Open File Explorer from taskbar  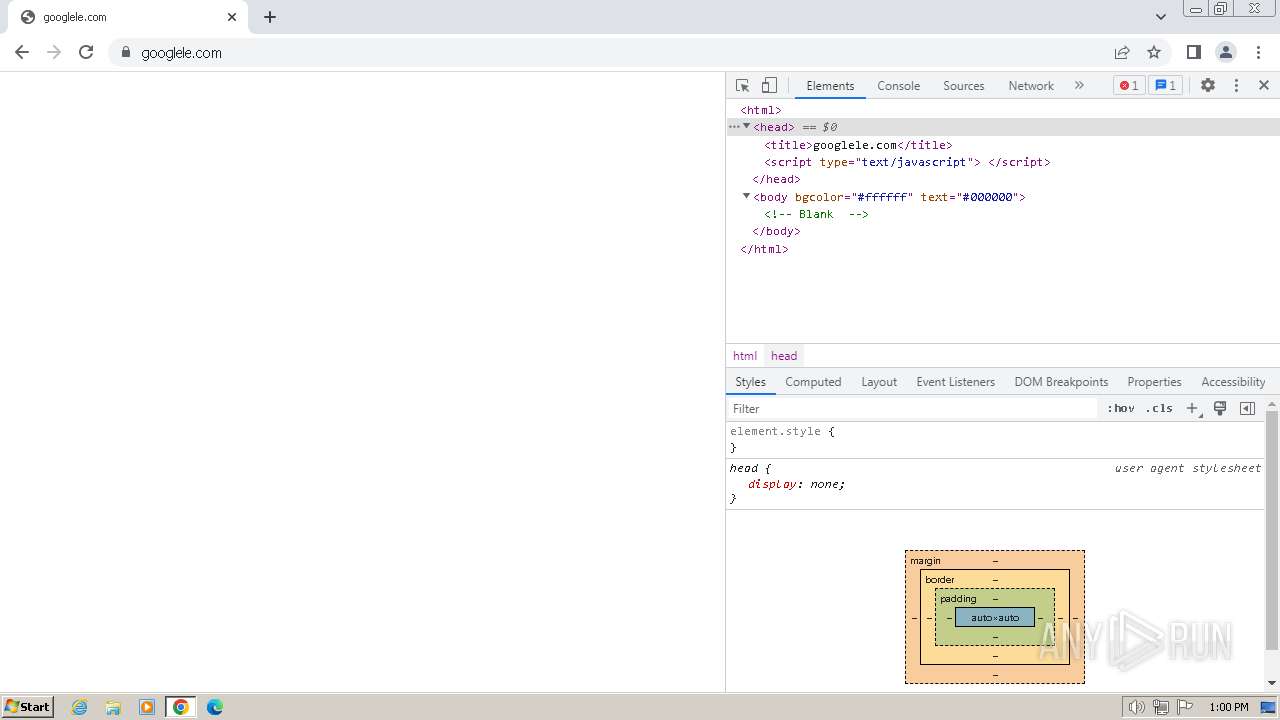click(113, 707)
